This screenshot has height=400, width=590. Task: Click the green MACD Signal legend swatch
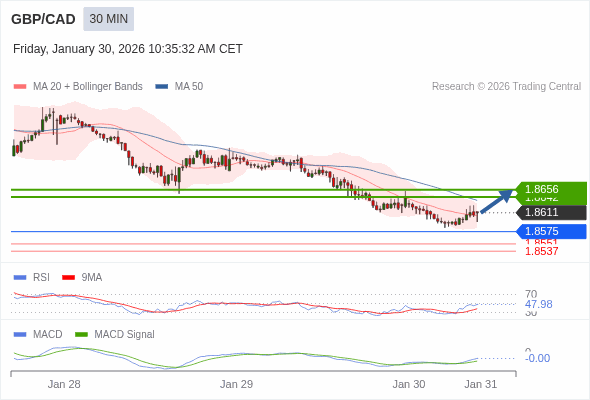[82, 335]
